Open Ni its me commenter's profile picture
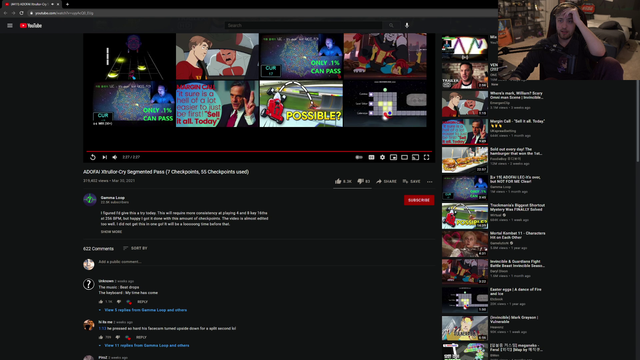The width and height of the screenshot is (640, 360). click(89, 325)
